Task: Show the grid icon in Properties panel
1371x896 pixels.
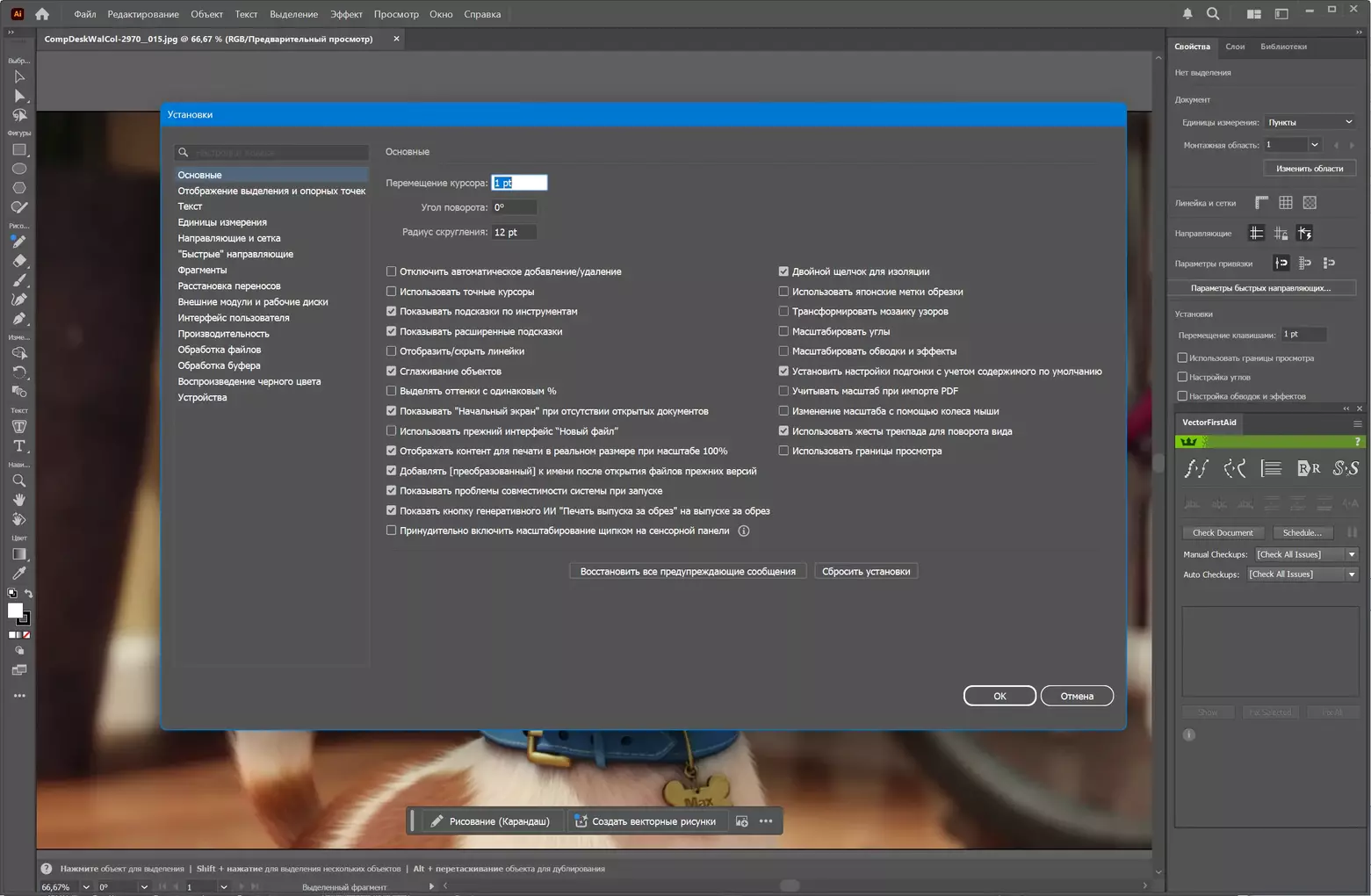Action: click(1285, 203)
